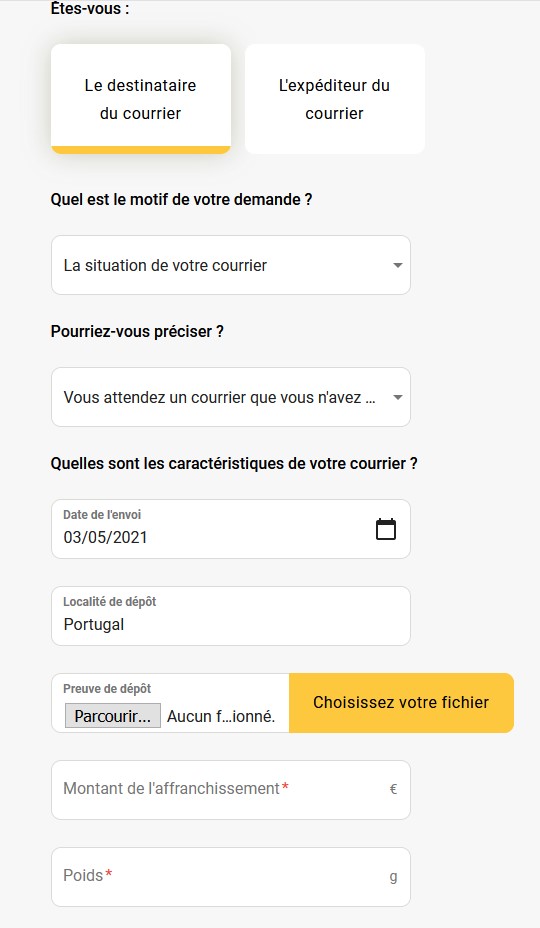This screenshot has width=540, height=928.
Task: Expand 'La situation de votre courrier' dropdown arrow
Action: (x=398, y=265)
